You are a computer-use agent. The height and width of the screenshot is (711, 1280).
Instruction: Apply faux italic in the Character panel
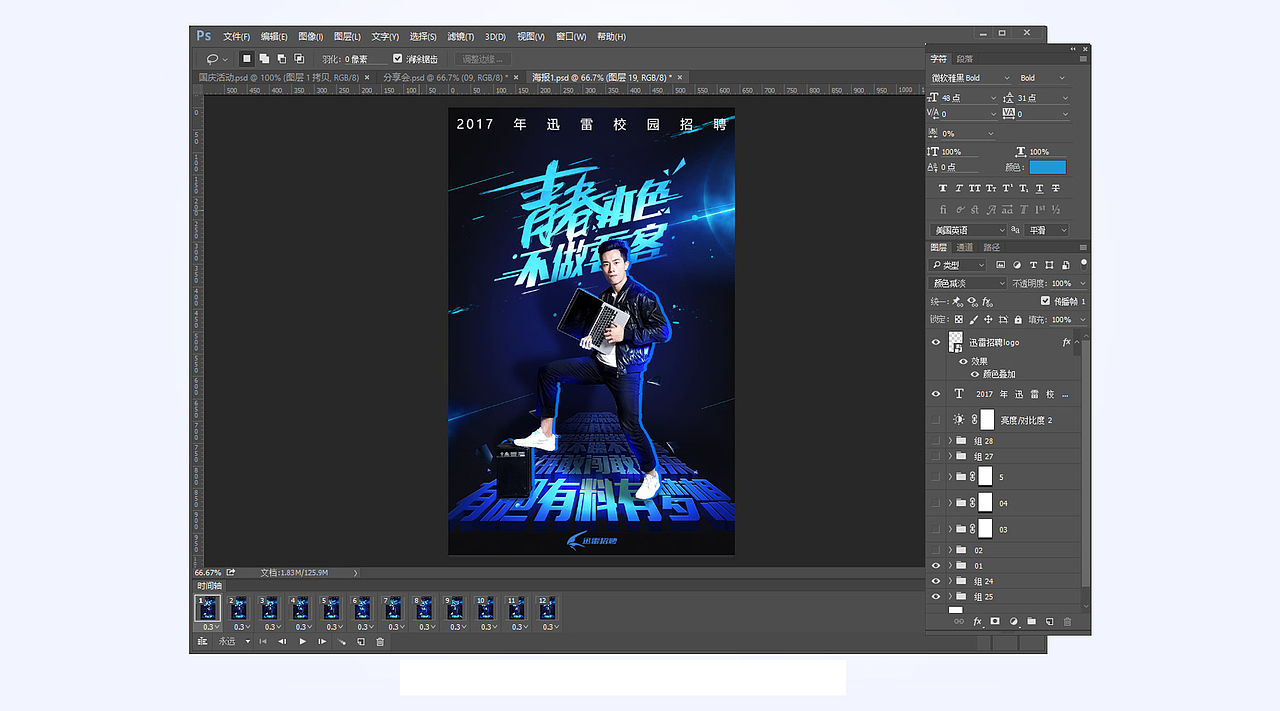click(959, 188)
